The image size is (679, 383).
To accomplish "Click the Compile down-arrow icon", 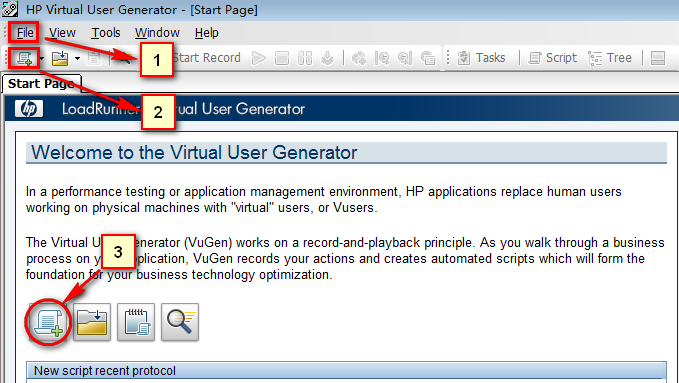I will click(x=328, y=58).
